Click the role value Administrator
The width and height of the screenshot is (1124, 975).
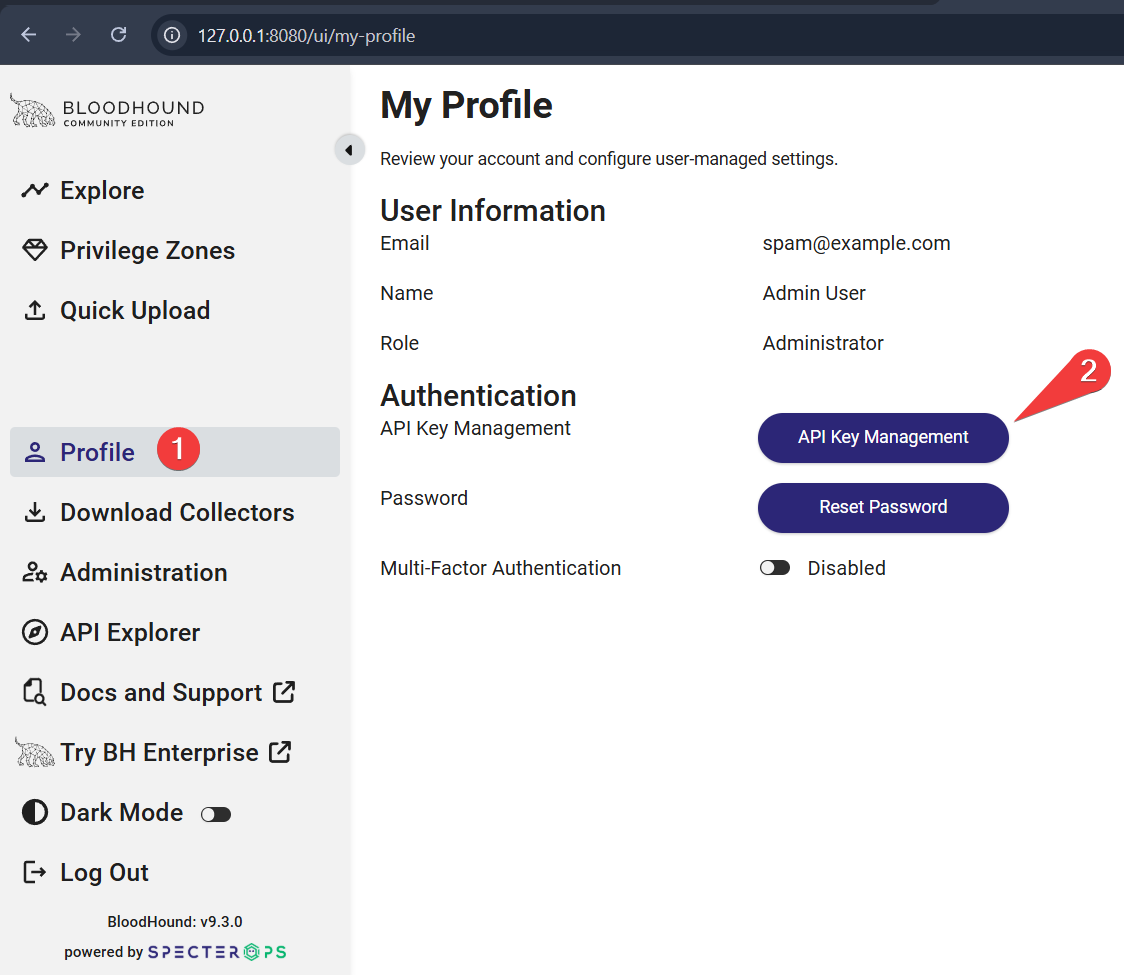tap(823, 343)
